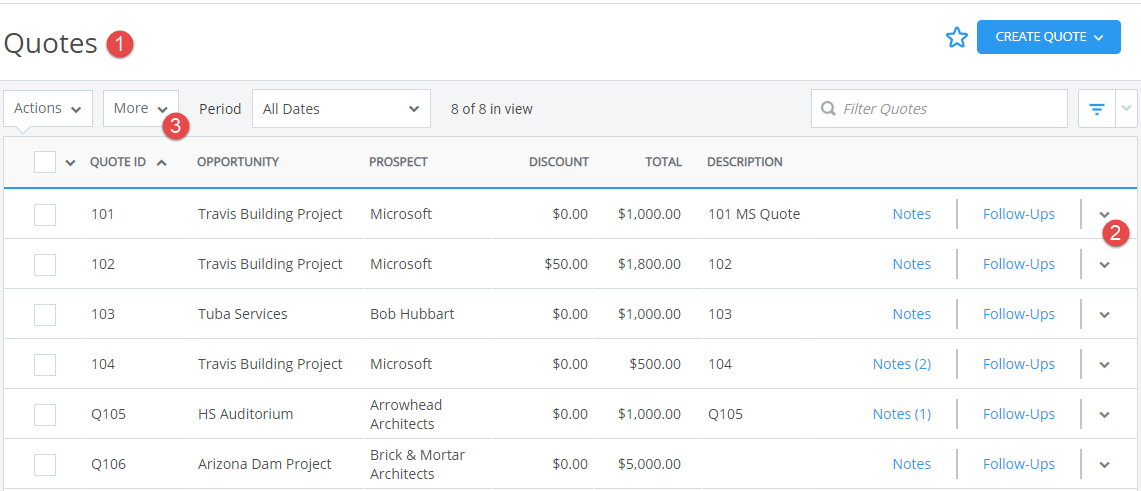Open Follow-Ups for quote 102

pyautogui.click(x=1019, y=264)
